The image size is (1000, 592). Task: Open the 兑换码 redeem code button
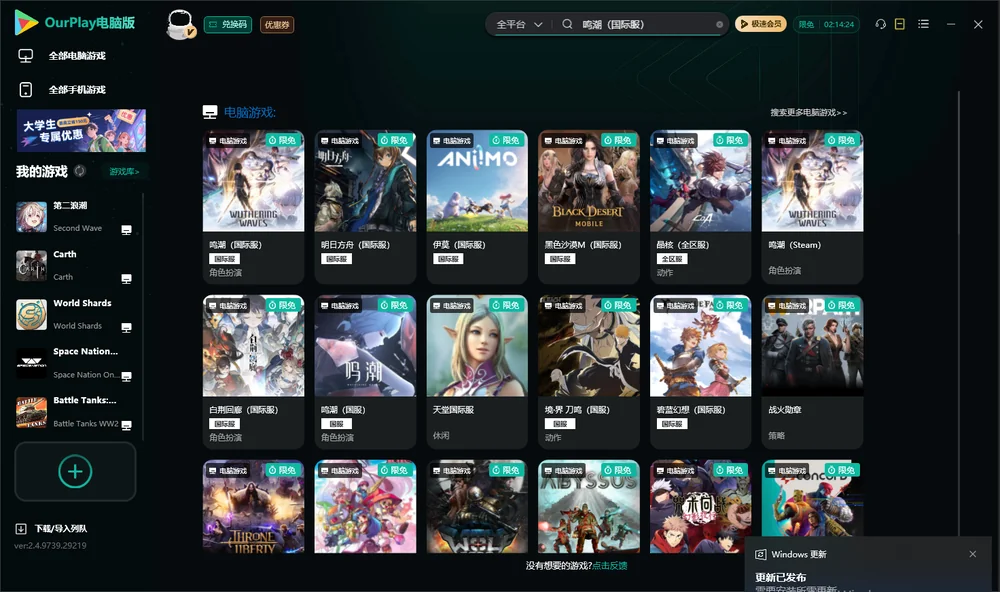pyautogui.click(x=228, y=25)
